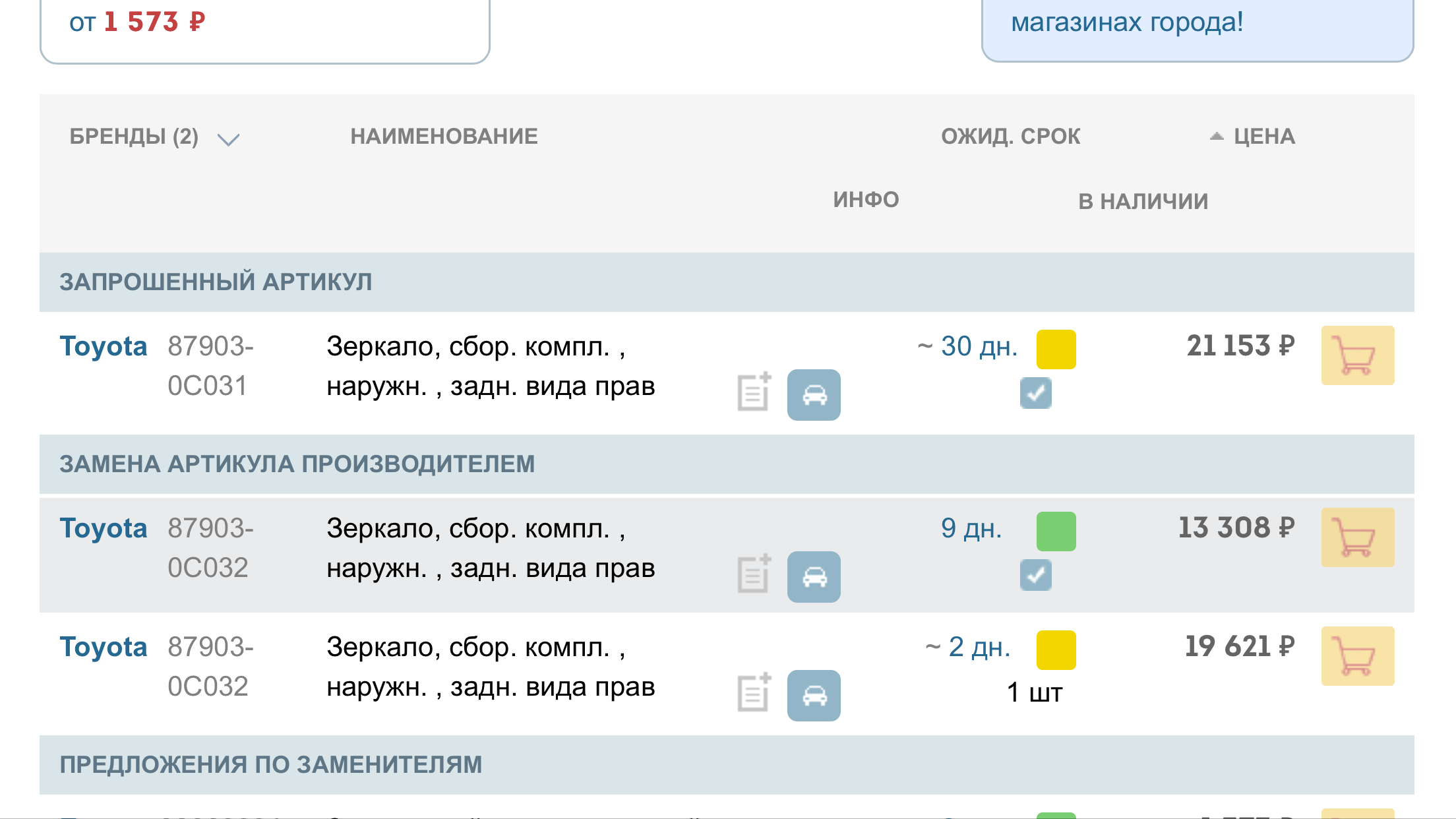Screen dimensions: 1456x819
Task: Click note icon for 19 621 ₽ row
Action: pos(754,692)
